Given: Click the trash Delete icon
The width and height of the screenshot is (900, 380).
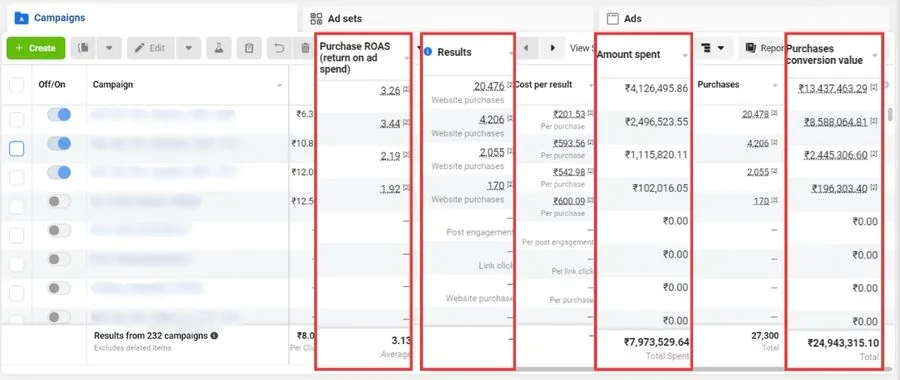Looking at the screenshot, I should coord(305,48).
